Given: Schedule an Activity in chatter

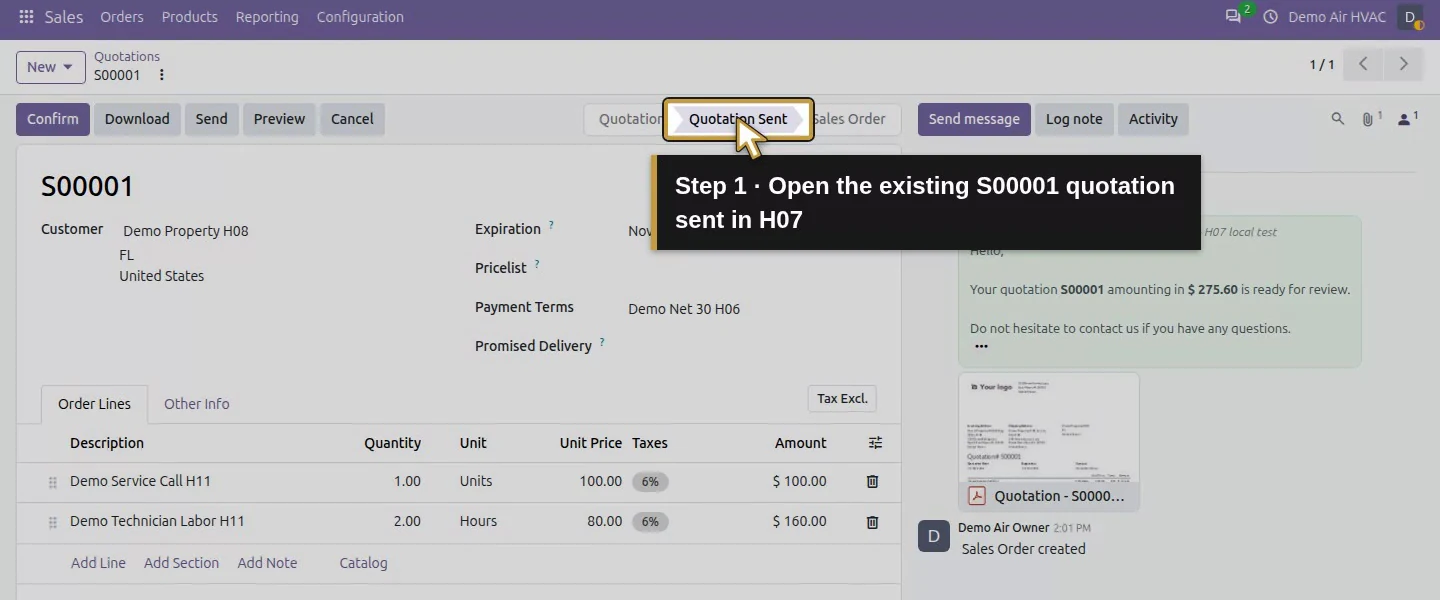Looking at the screenshot, I should click(x=1153, y=119).
